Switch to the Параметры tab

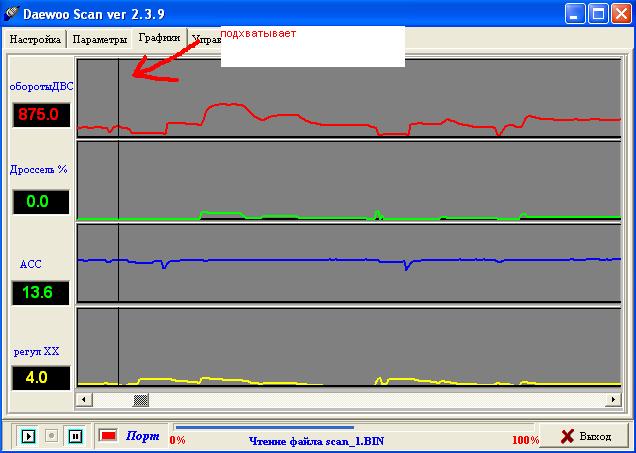[x=99, y=40]
